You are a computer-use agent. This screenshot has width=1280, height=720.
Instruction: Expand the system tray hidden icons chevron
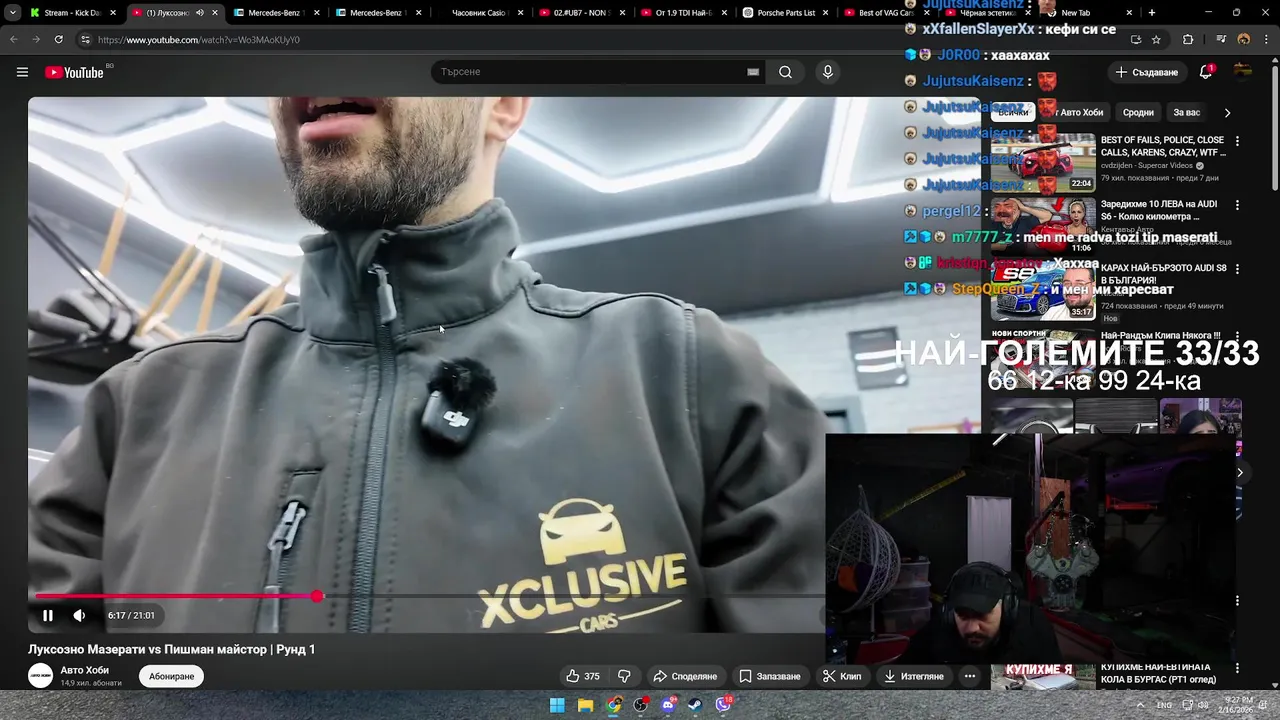click(x=1140, y=705)
